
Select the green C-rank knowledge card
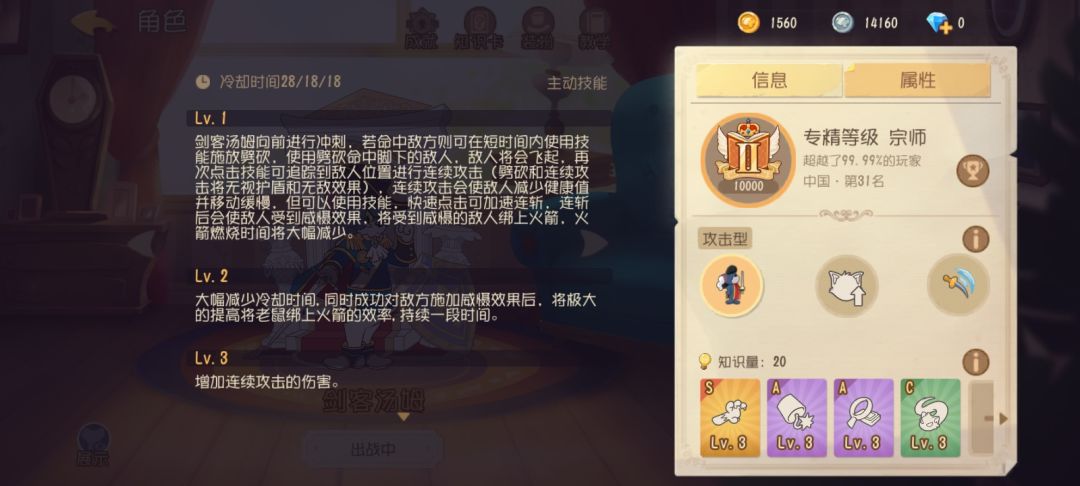[x=930, y=418]
